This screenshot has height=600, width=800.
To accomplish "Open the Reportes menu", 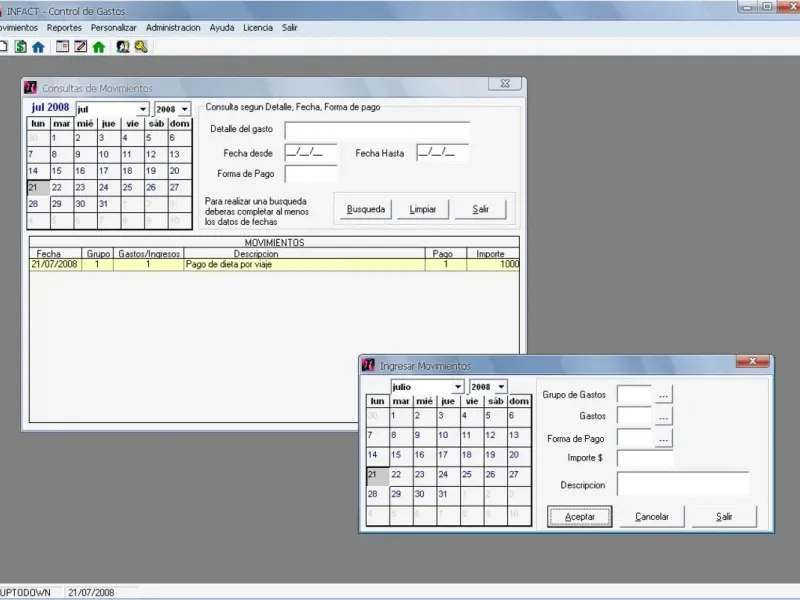I will pos(64,28).
